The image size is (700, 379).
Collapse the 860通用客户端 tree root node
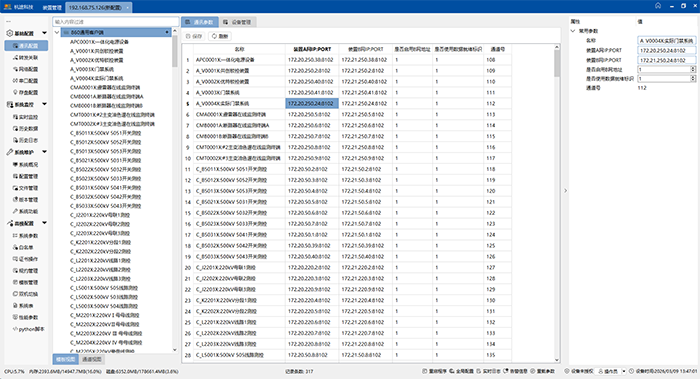(x=57, y=33)
